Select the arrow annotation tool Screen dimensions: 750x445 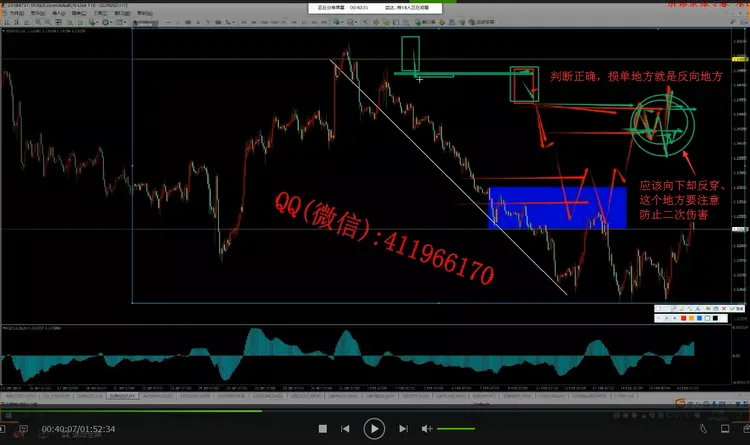(x=673, y=309)
